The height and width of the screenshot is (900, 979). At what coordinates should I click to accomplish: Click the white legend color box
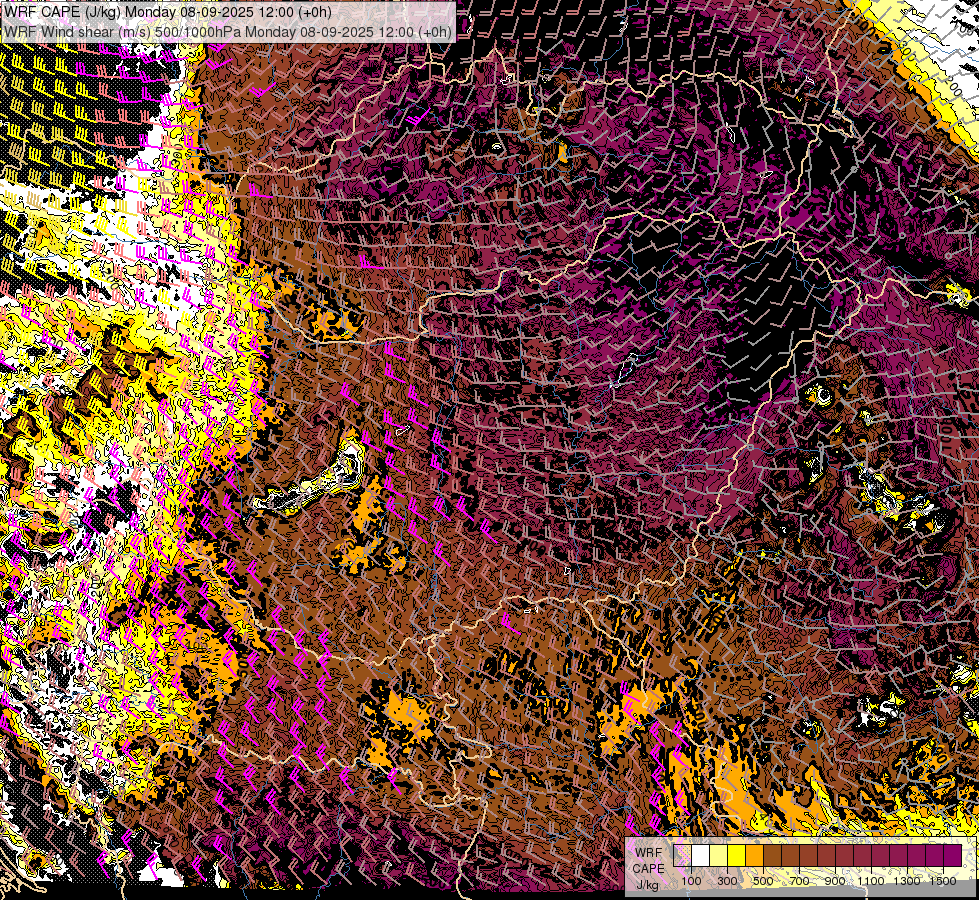pos(701,855)
